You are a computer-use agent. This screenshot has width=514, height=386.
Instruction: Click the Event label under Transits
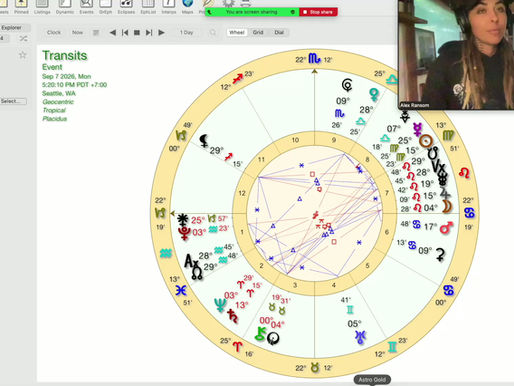click(x=52, y=67)
